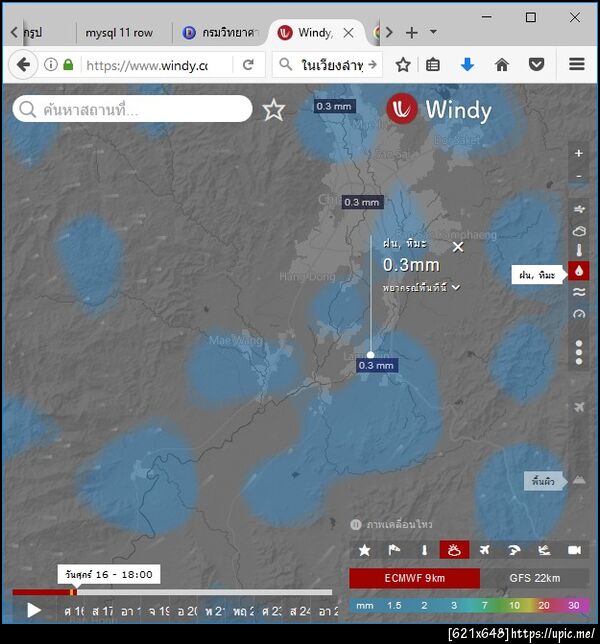Show windsock wind stations
The image size is (600, 644).
pos(394,550)
